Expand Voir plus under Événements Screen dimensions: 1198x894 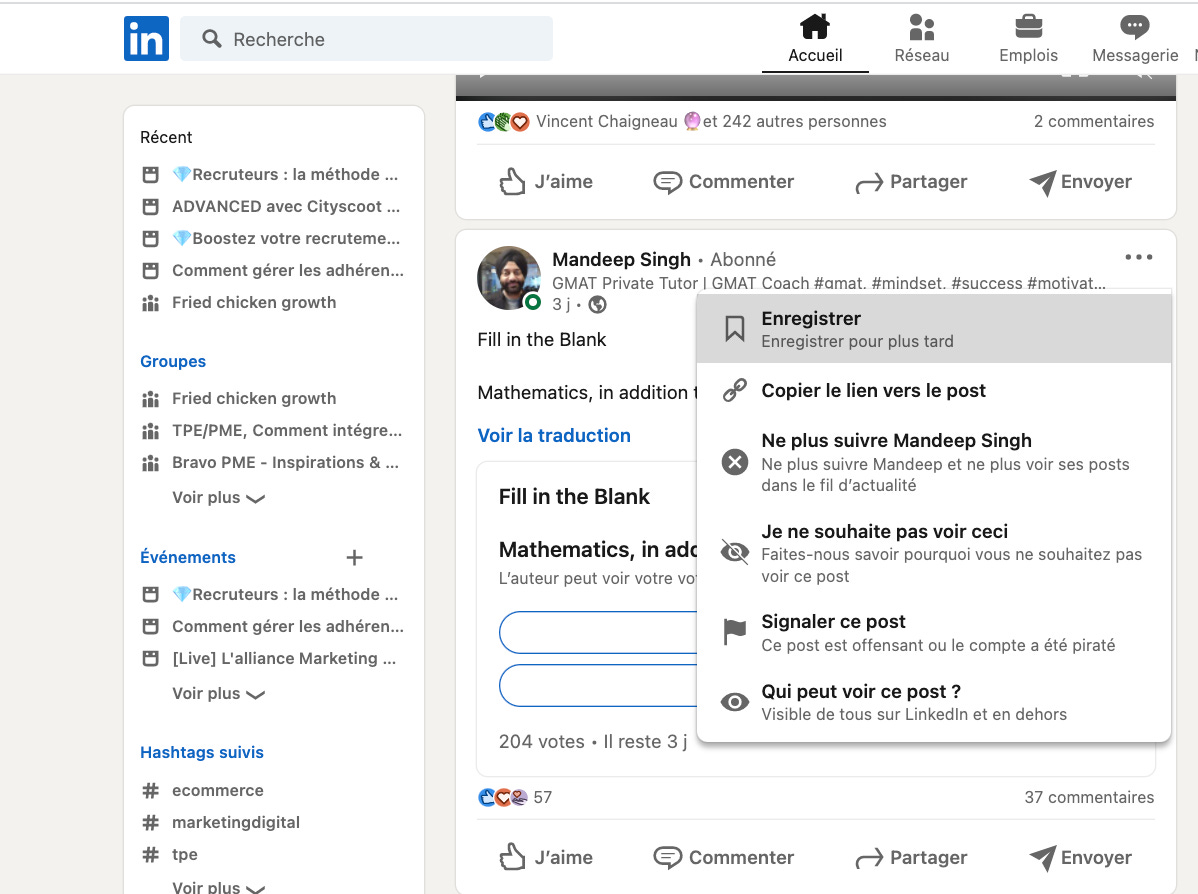(219, 694)
